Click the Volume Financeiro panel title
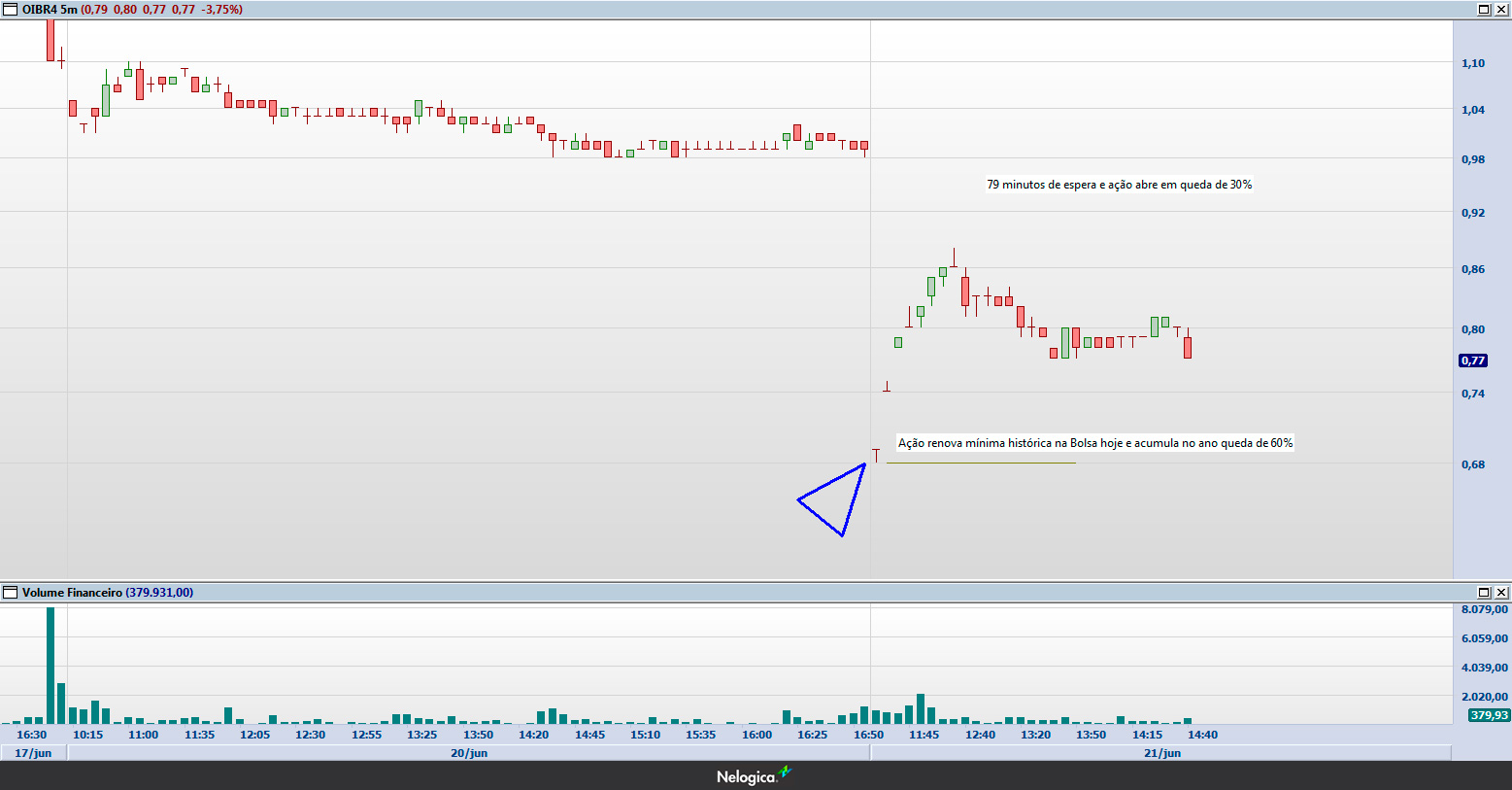The height and width of the screenshot is (790, 1512). (72, 593)
